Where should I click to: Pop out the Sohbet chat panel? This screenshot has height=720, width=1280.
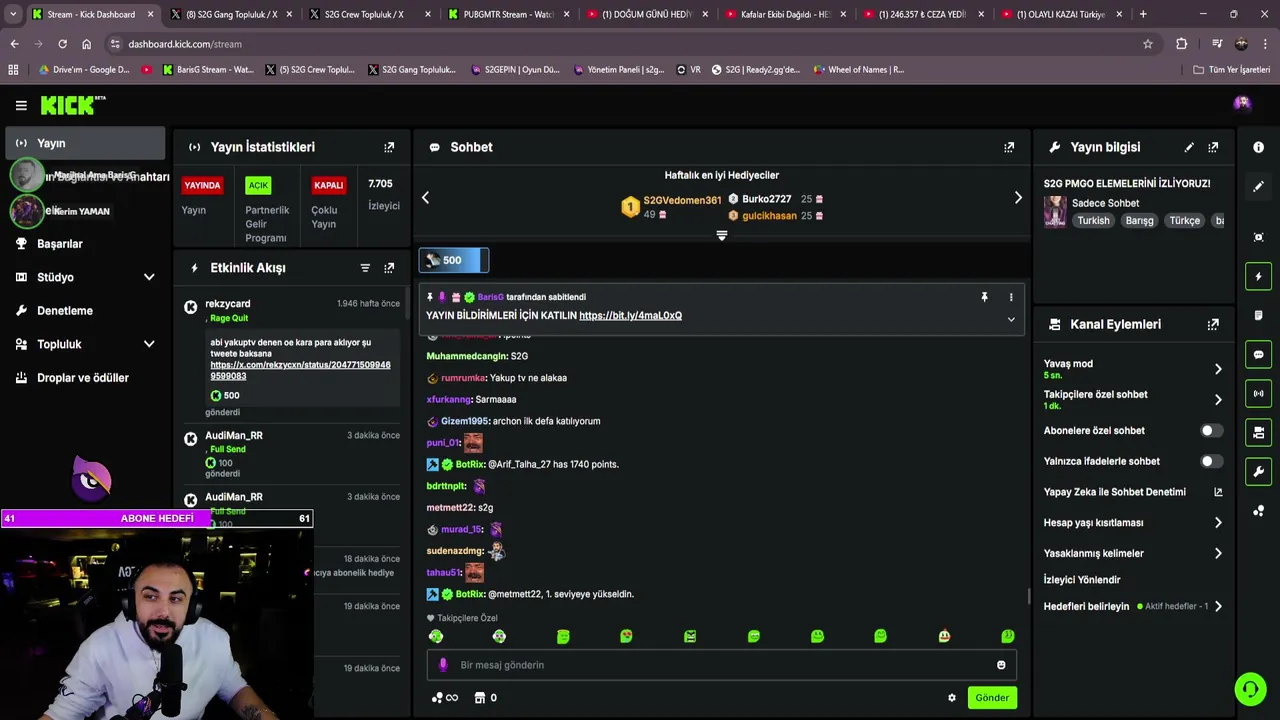pyautogui.click(x=1009, y=147)
